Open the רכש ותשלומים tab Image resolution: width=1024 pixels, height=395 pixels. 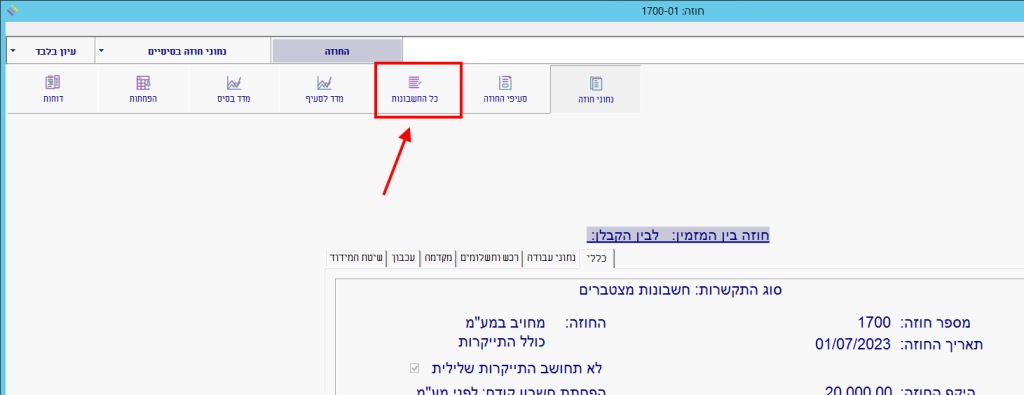click(489, 258)
